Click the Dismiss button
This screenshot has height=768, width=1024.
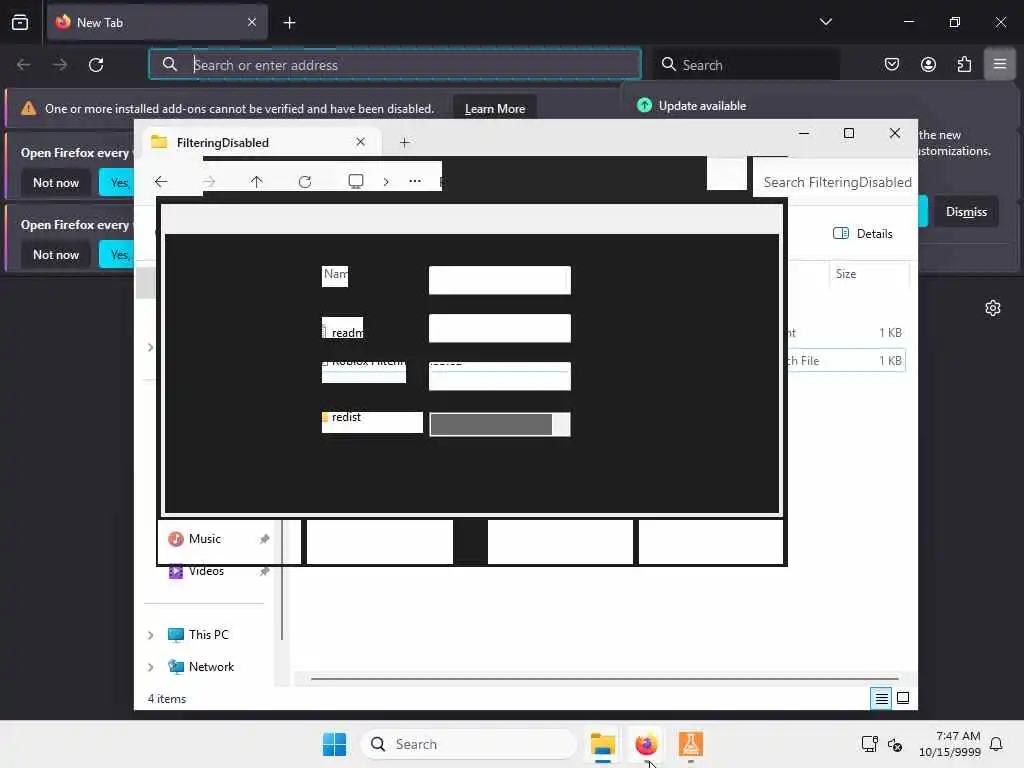click(966, 212)
